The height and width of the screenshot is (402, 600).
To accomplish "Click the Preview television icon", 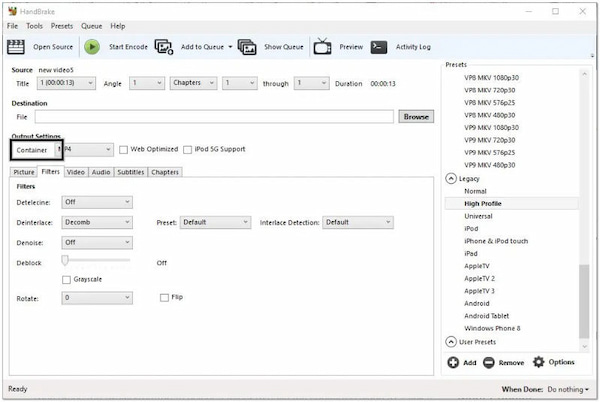I will [x=322, y=47].
